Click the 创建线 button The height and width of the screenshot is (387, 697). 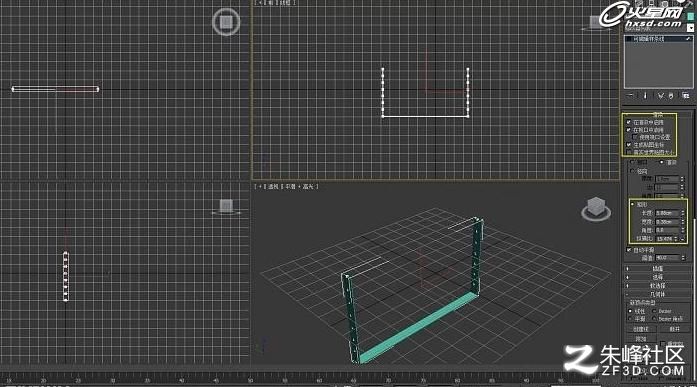(x=641, y=329)
